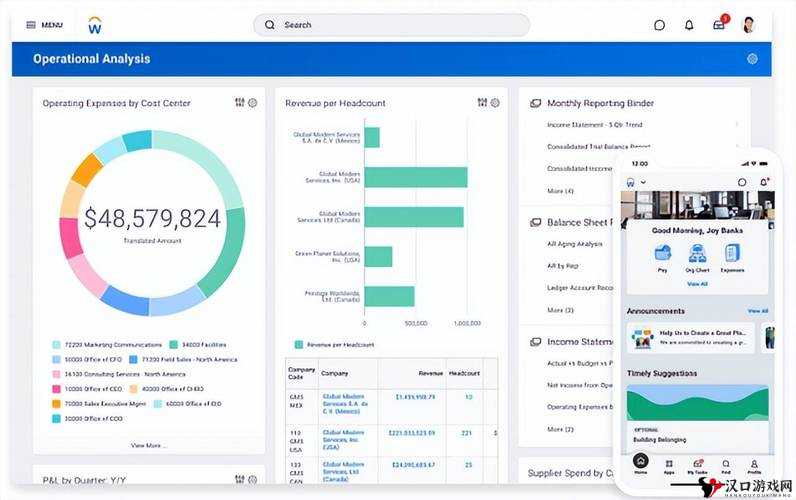Open phone's Workday dropdown chevron
This screenshot has height=500, width=796.
(x=643, y=182)
